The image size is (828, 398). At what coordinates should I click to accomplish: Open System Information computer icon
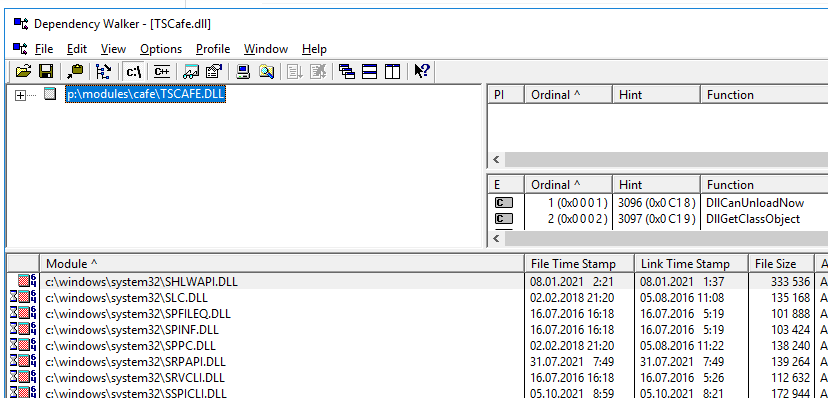pyautogui.click(x=243, y=71)
